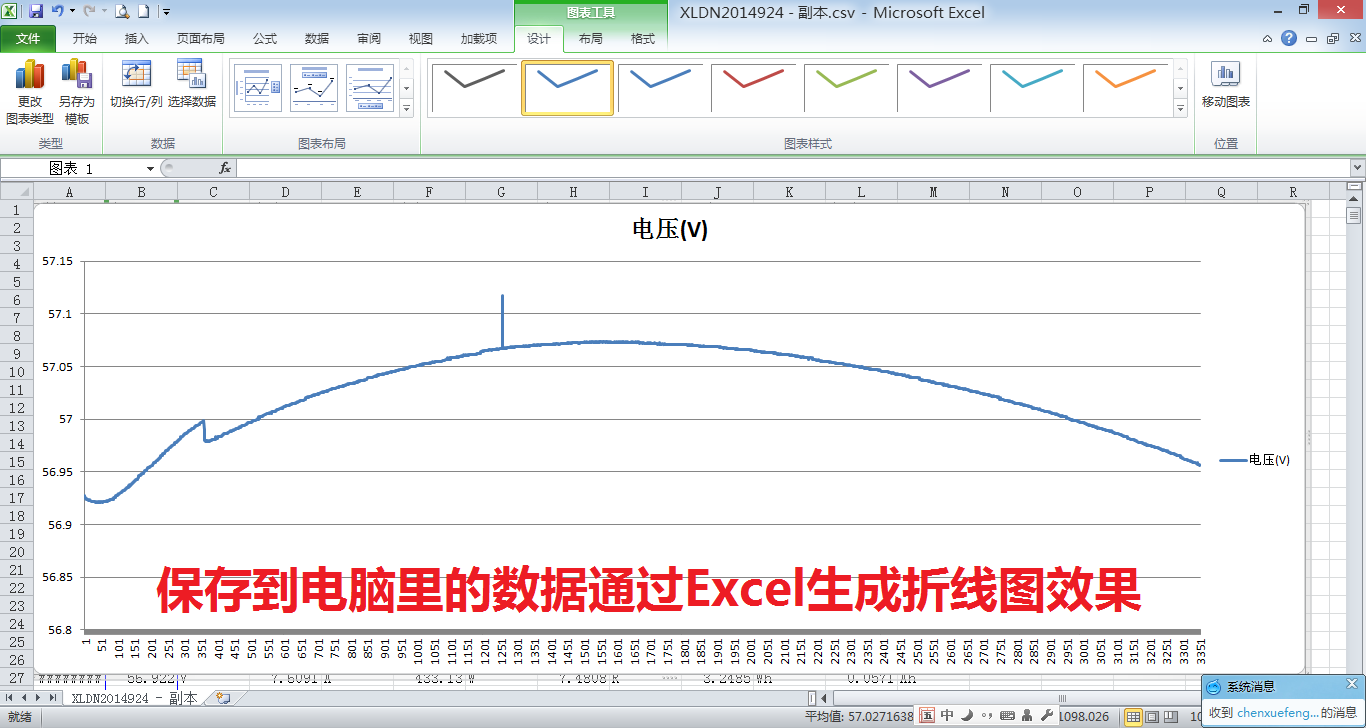Switch to the 加载项 ribbon tab

(x=479, y=39)
